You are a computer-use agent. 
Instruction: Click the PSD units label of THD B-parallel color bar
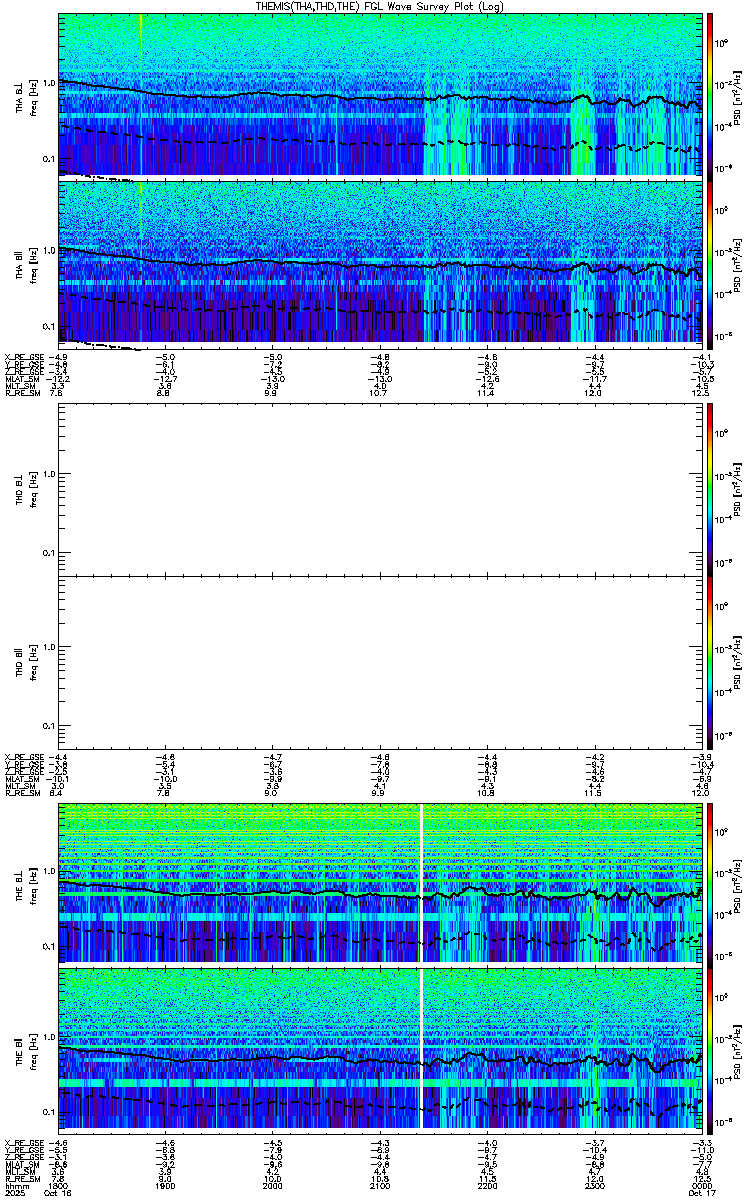pos(739,661)
